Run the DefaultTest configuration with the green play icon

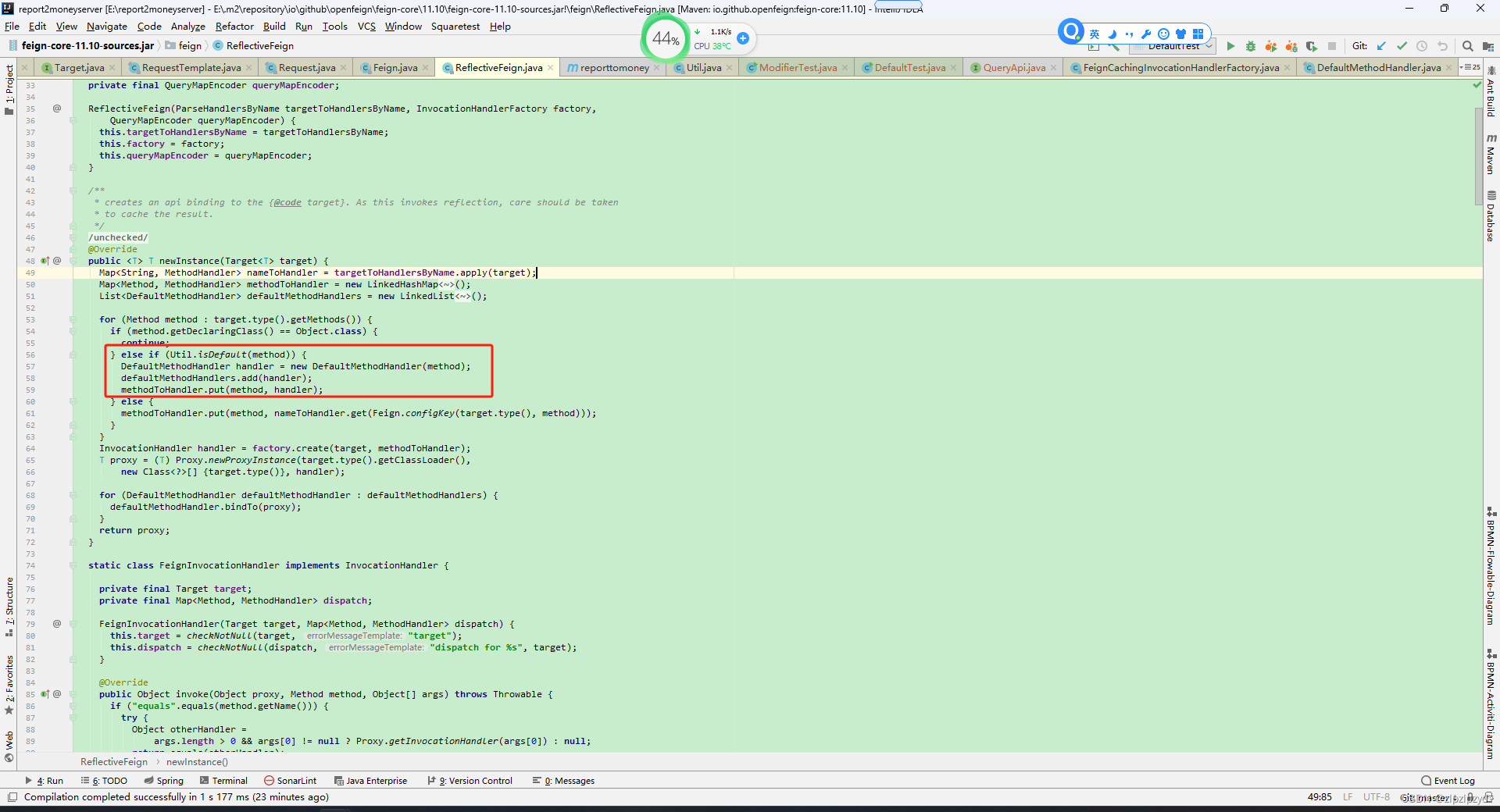(x=1231, y=46)
